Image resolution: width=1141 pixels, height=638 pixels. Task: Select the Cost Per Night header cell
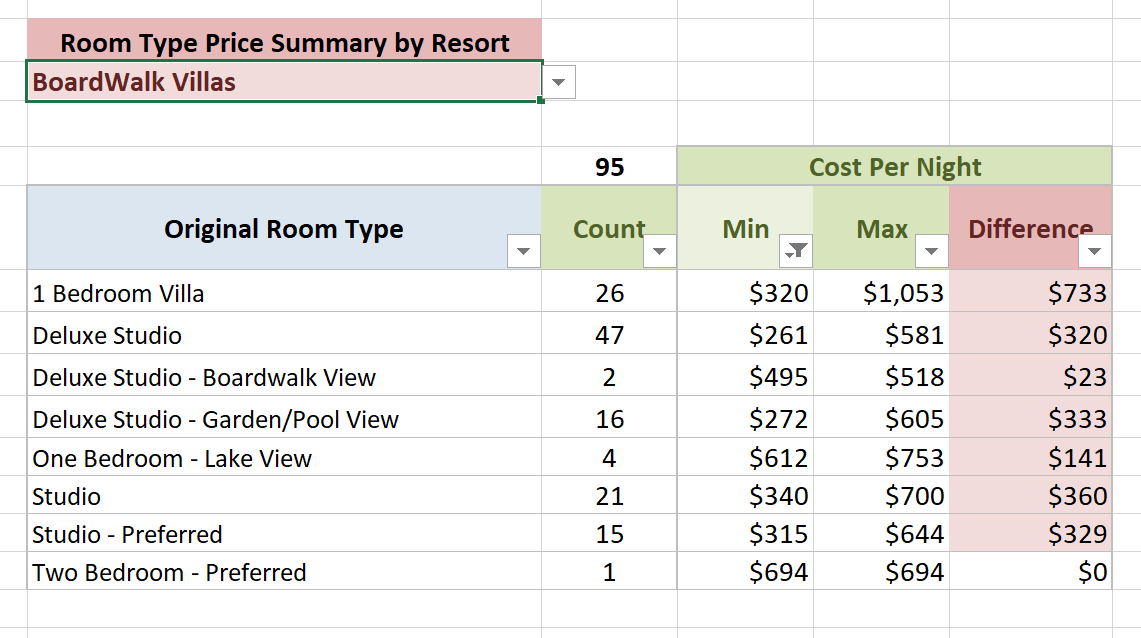click(894, 167)
